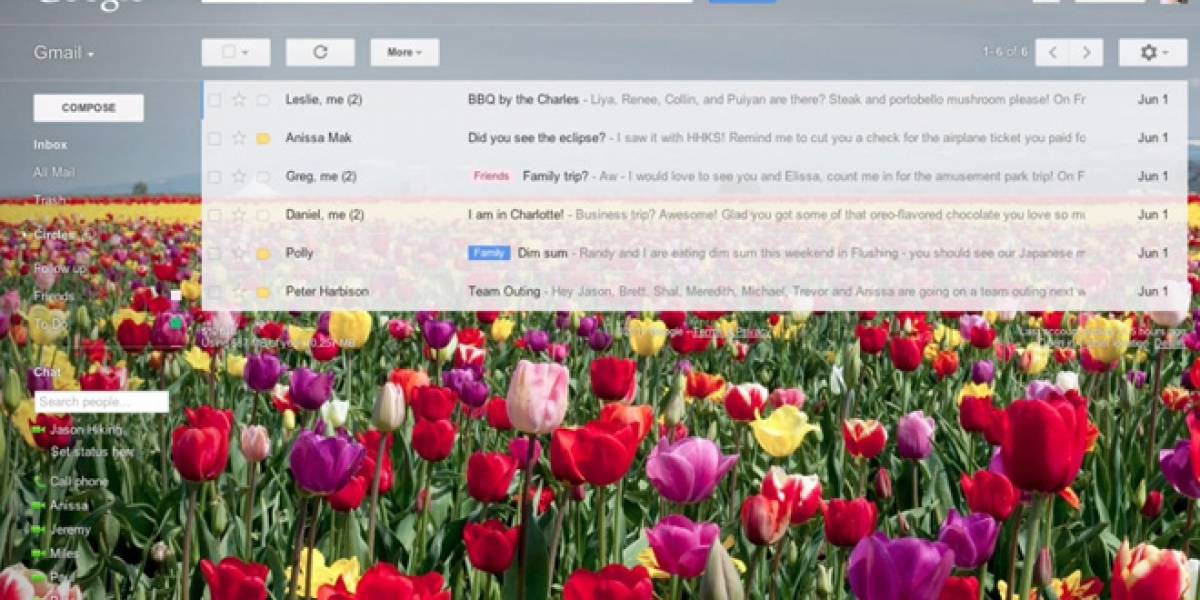Open the BBQ by the Charles email
Viewport: 1200px width, 600px height.
coord(695,100)
